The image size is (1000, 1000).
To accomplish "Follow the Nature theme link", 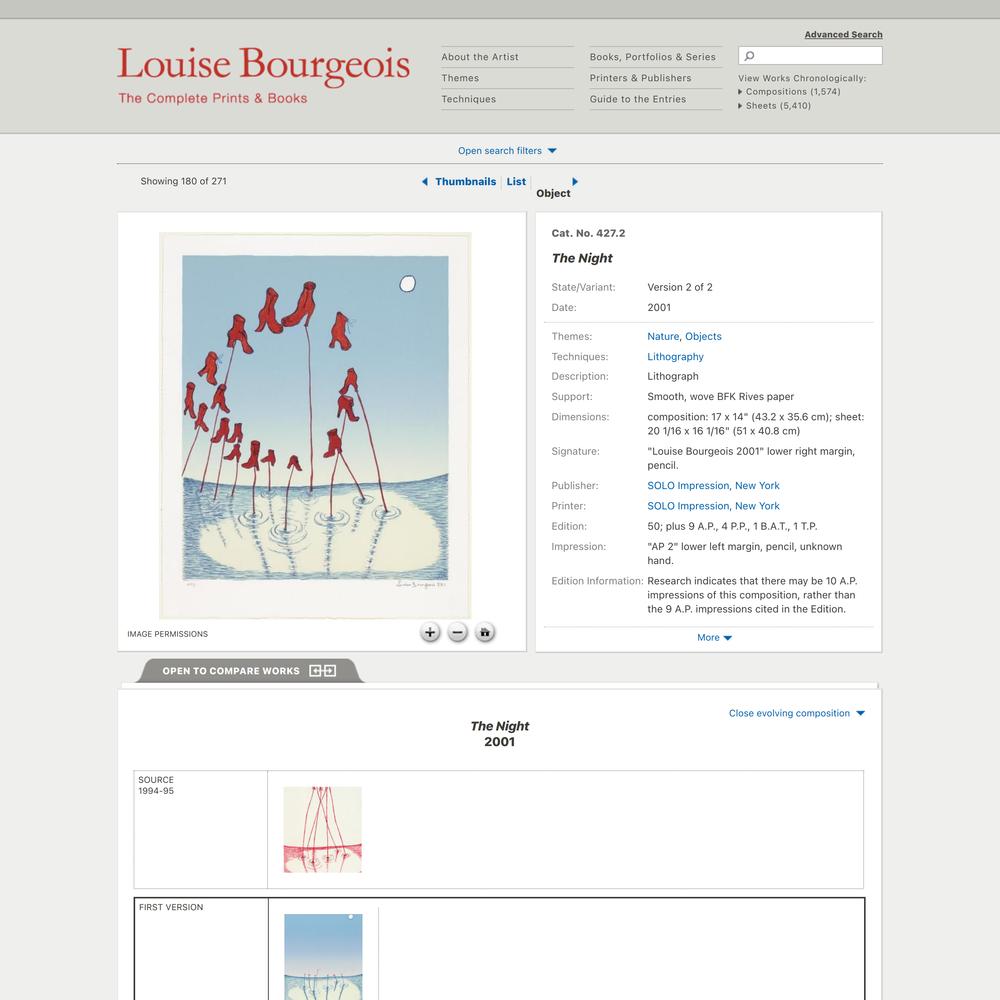I will [x=663, y=337].
